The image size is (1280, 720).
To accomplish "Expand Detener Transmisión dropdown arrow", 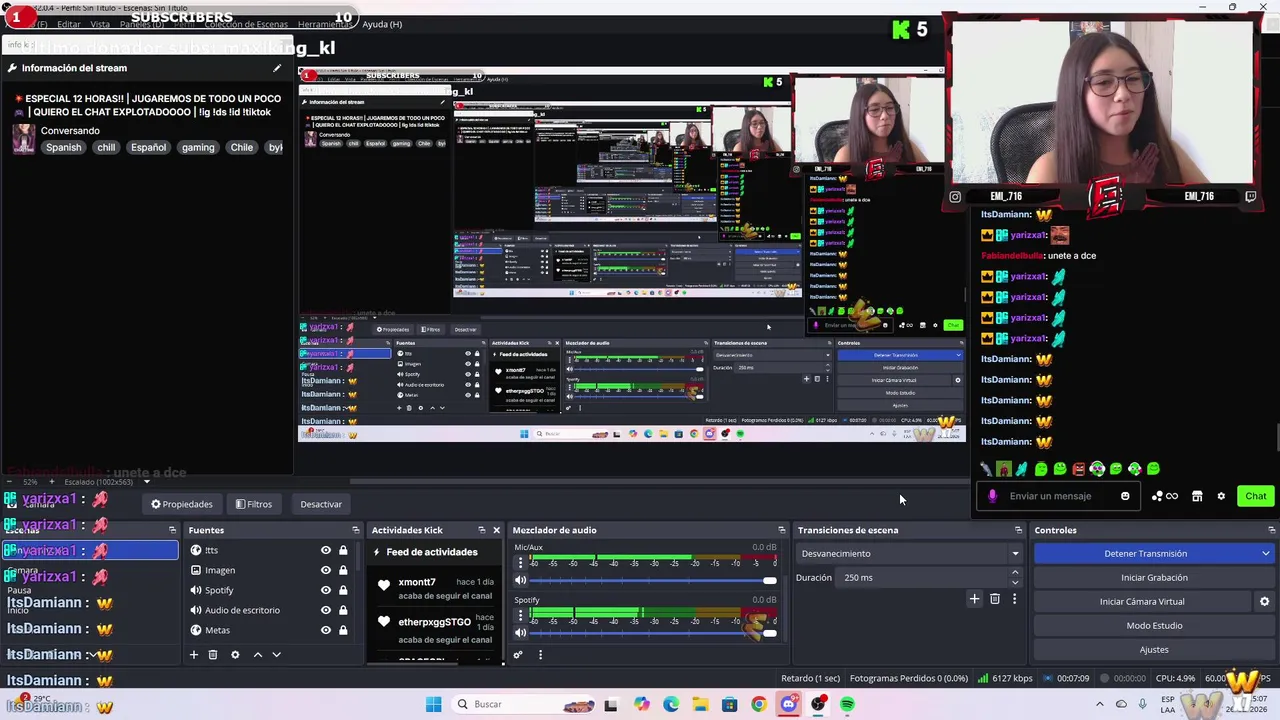I will click(x=1265, y=553).
